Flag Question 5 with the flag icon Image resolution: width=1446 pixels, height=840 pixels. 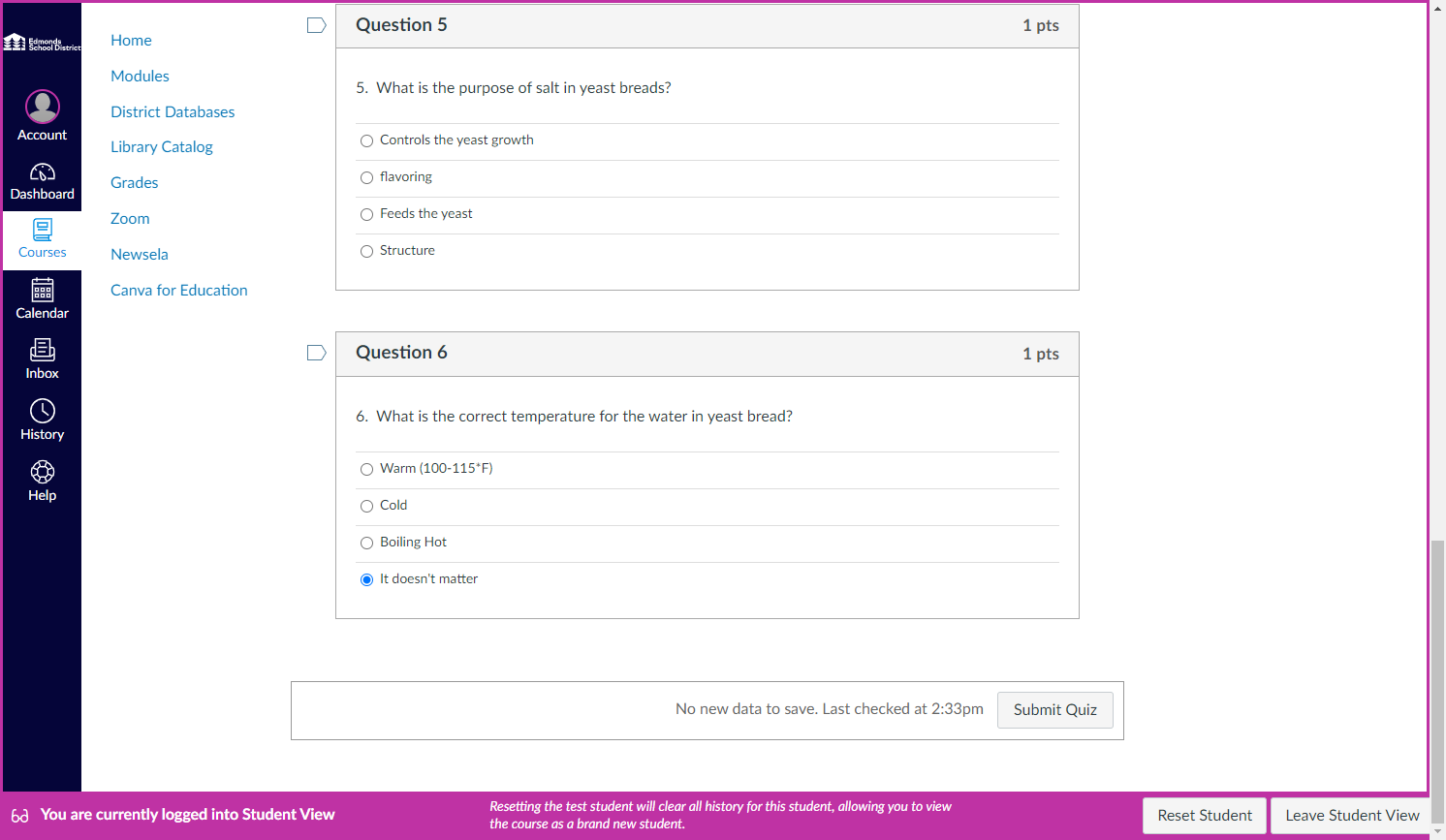click(316, 25)
